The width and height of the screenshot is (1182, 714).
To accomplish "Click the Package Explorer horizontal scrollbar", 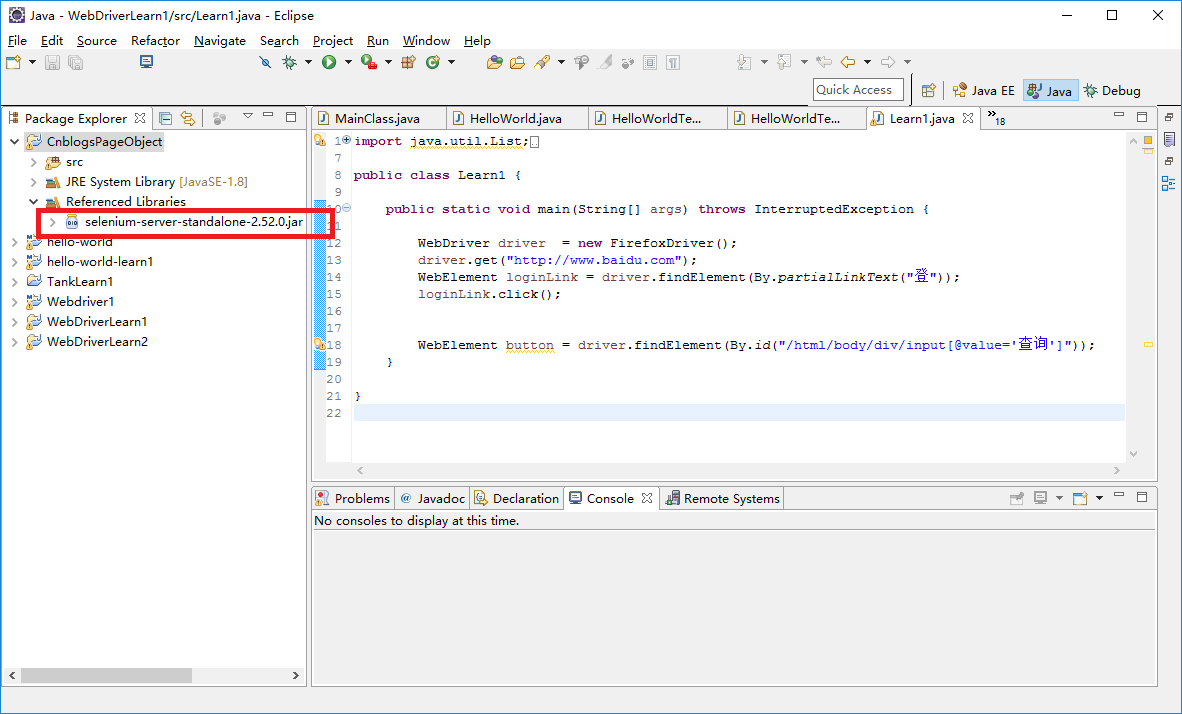I will point(106,676).
